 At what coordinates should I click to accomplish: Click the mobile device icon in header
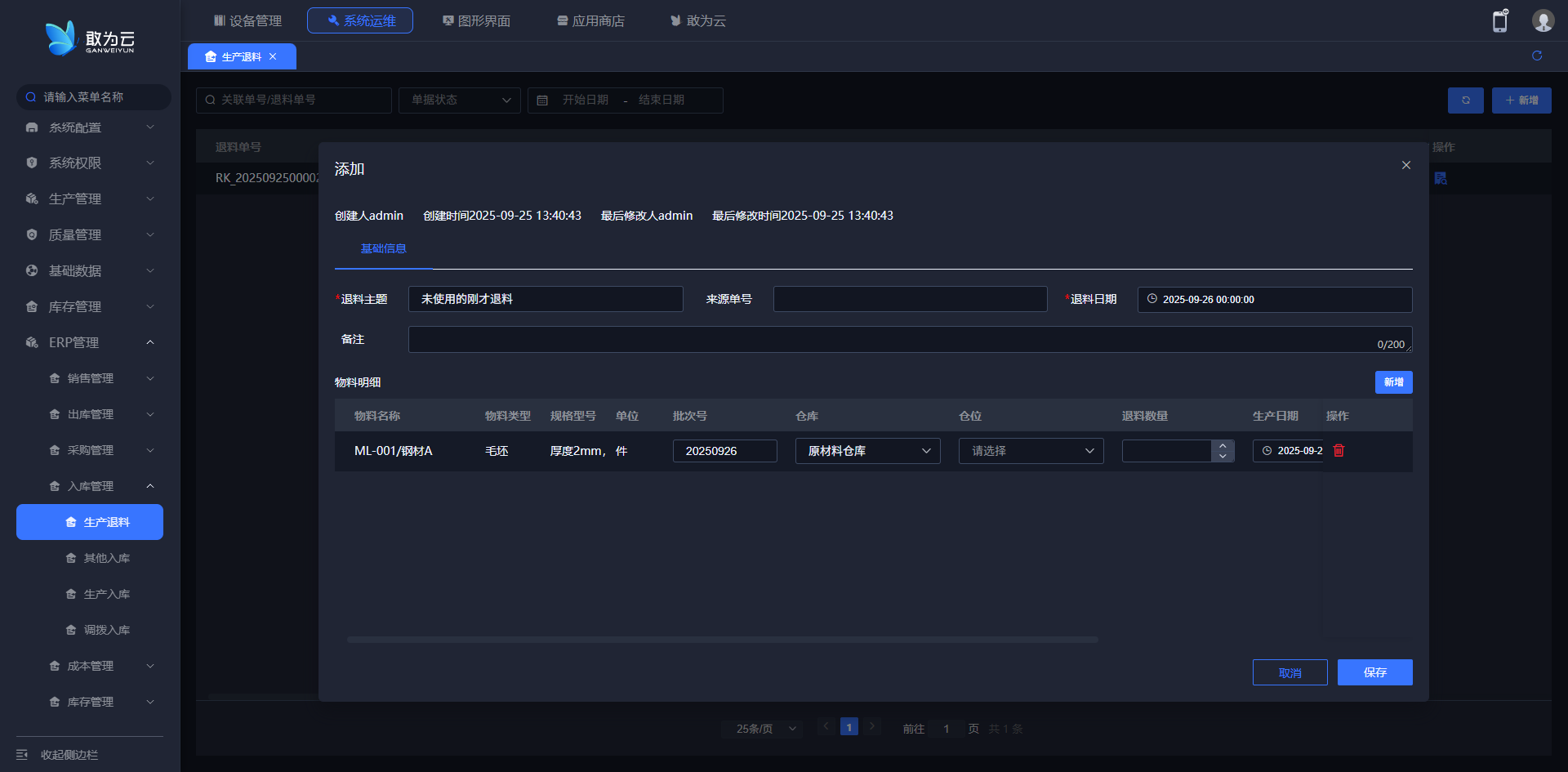pyautogui.click(x=1500, y=21)
